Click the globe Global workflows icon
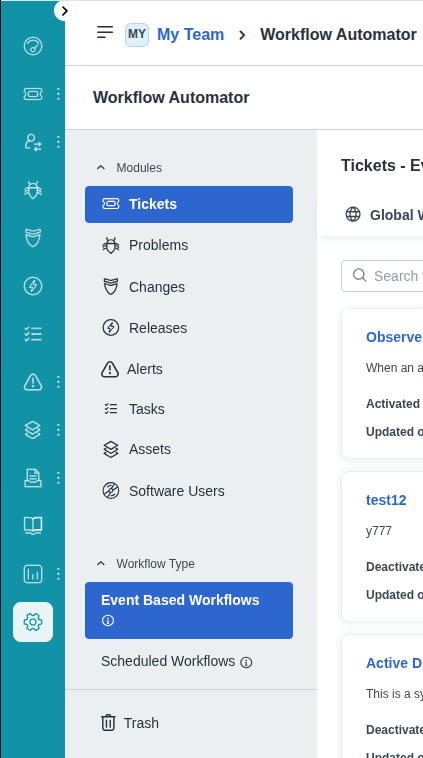The height and width of the screenshot is (758, 423). (x=353, y=214)
